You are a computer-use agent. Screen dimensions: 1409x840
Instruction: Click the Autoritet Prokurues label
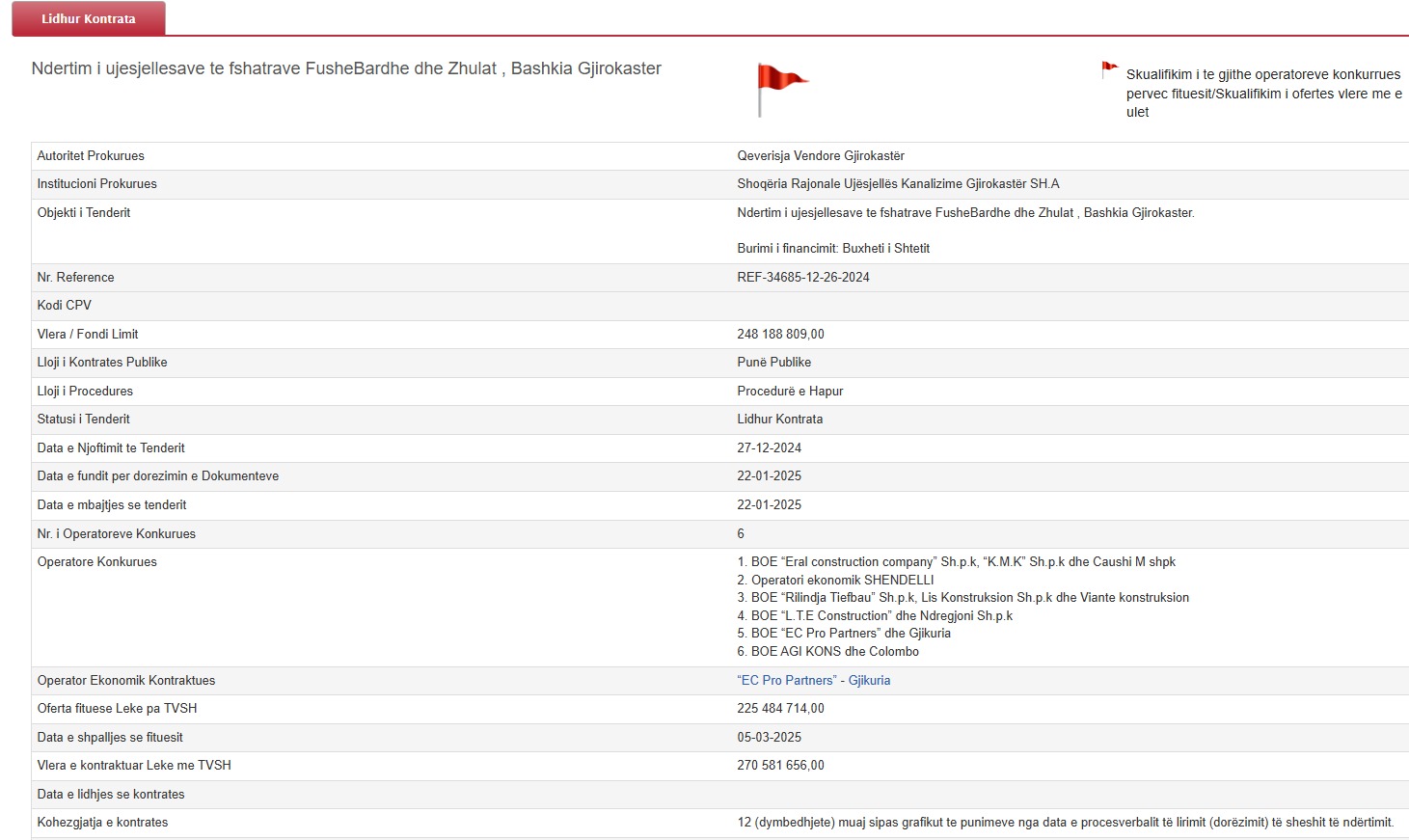(91, 155)
